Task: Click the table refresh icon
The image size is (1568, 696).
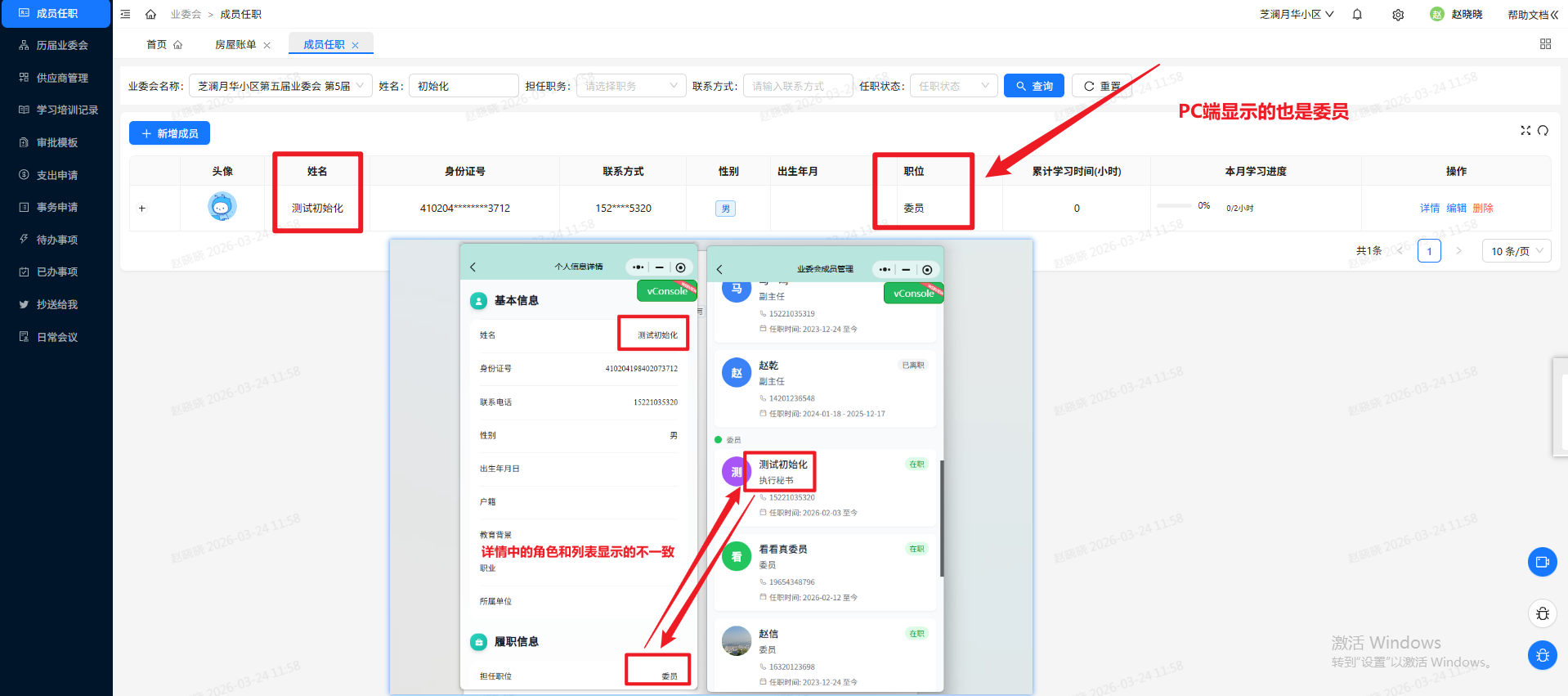Action: pos(1543,131)
